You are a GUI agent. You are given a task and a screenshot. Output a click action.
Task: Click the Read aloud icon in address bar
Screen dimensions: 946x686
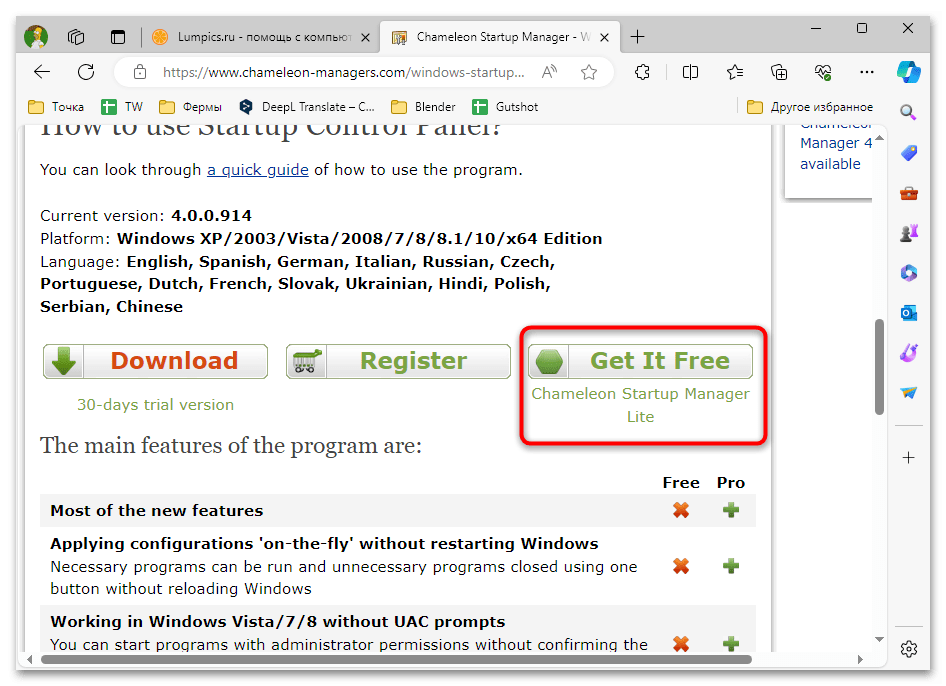pos(550,72)
